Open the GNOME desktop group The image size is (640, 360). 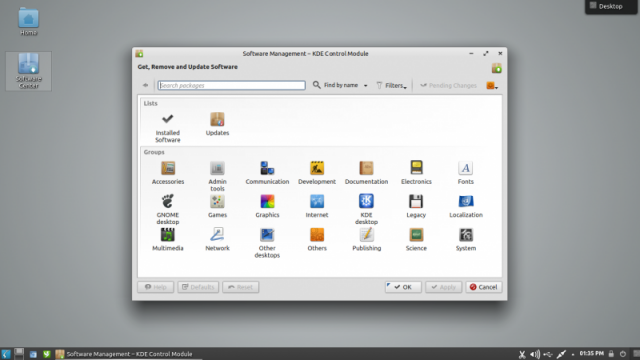[x=167, y=209]
